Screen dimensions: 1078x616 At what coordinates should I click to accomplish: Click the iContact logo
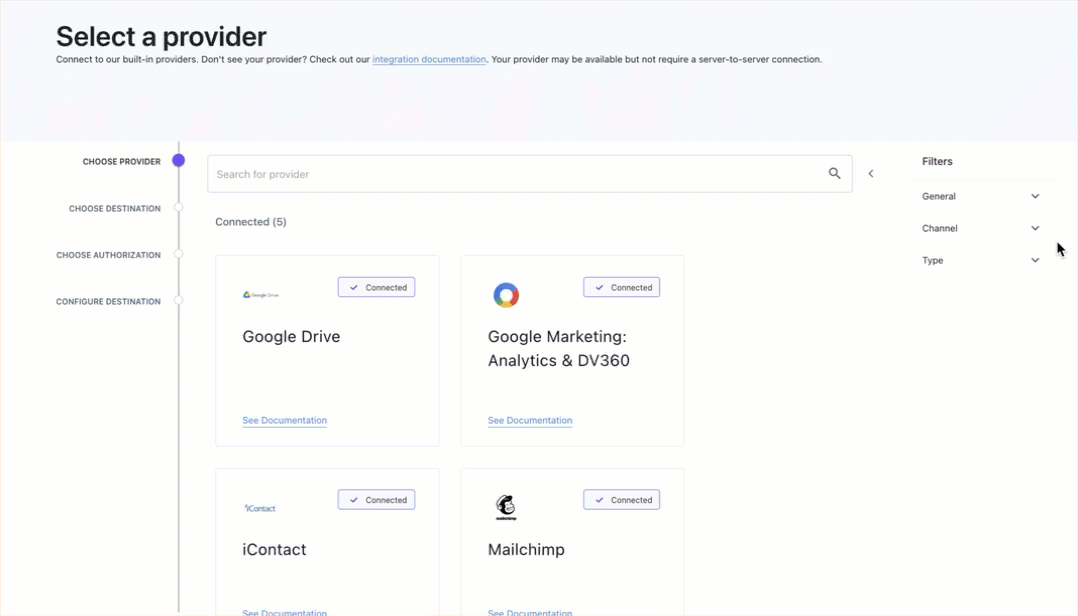260,508
